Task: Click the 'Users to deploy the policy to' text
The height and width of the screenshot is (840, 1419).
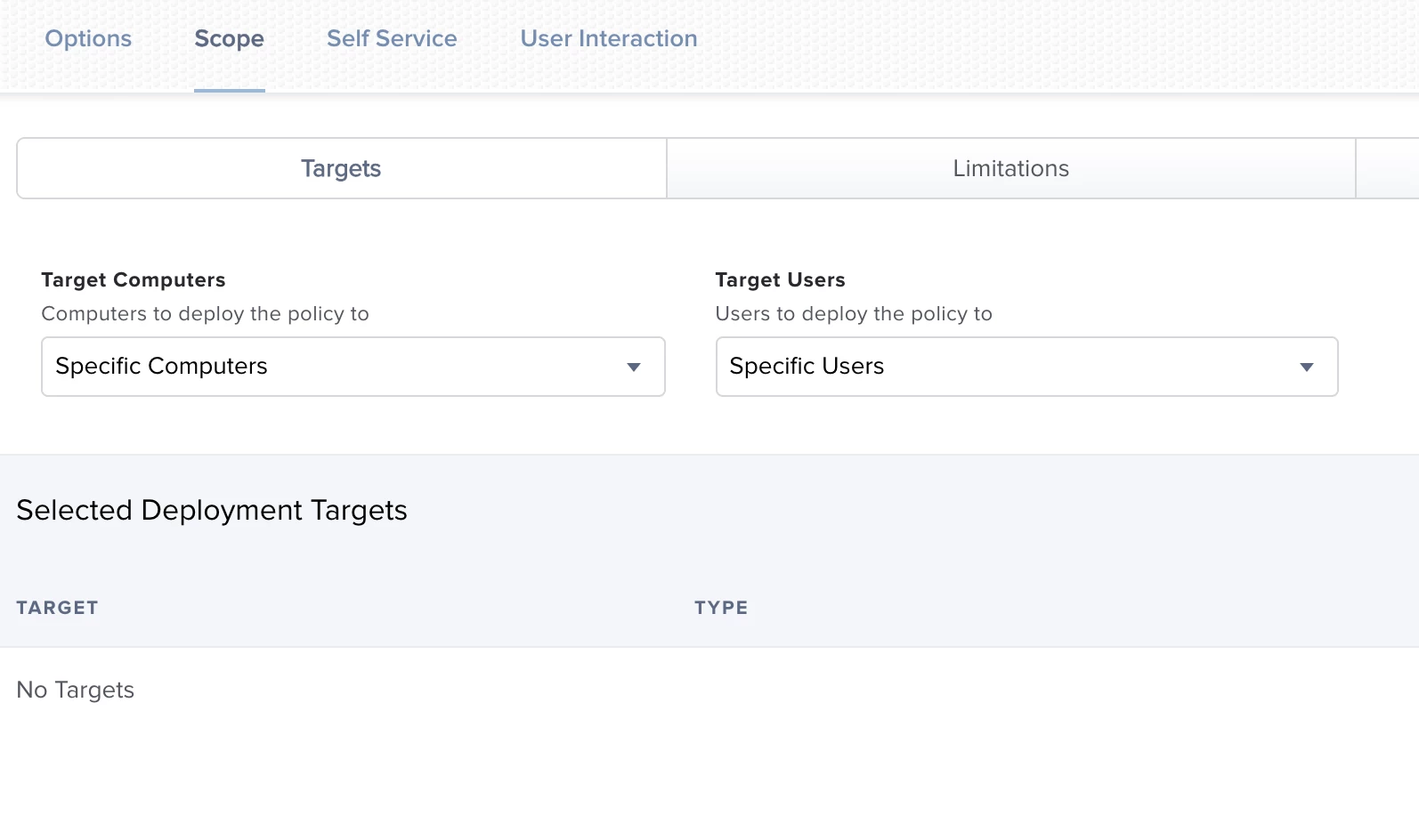Action: click(x=854, y=314)
